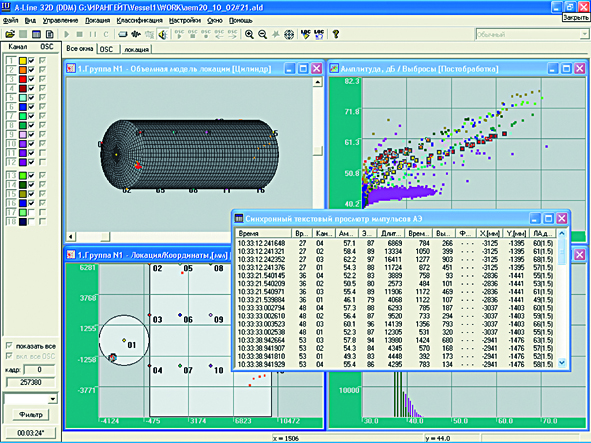Select row with time 10:33:12.241648

pyautogui.click(x=396, y=243)
